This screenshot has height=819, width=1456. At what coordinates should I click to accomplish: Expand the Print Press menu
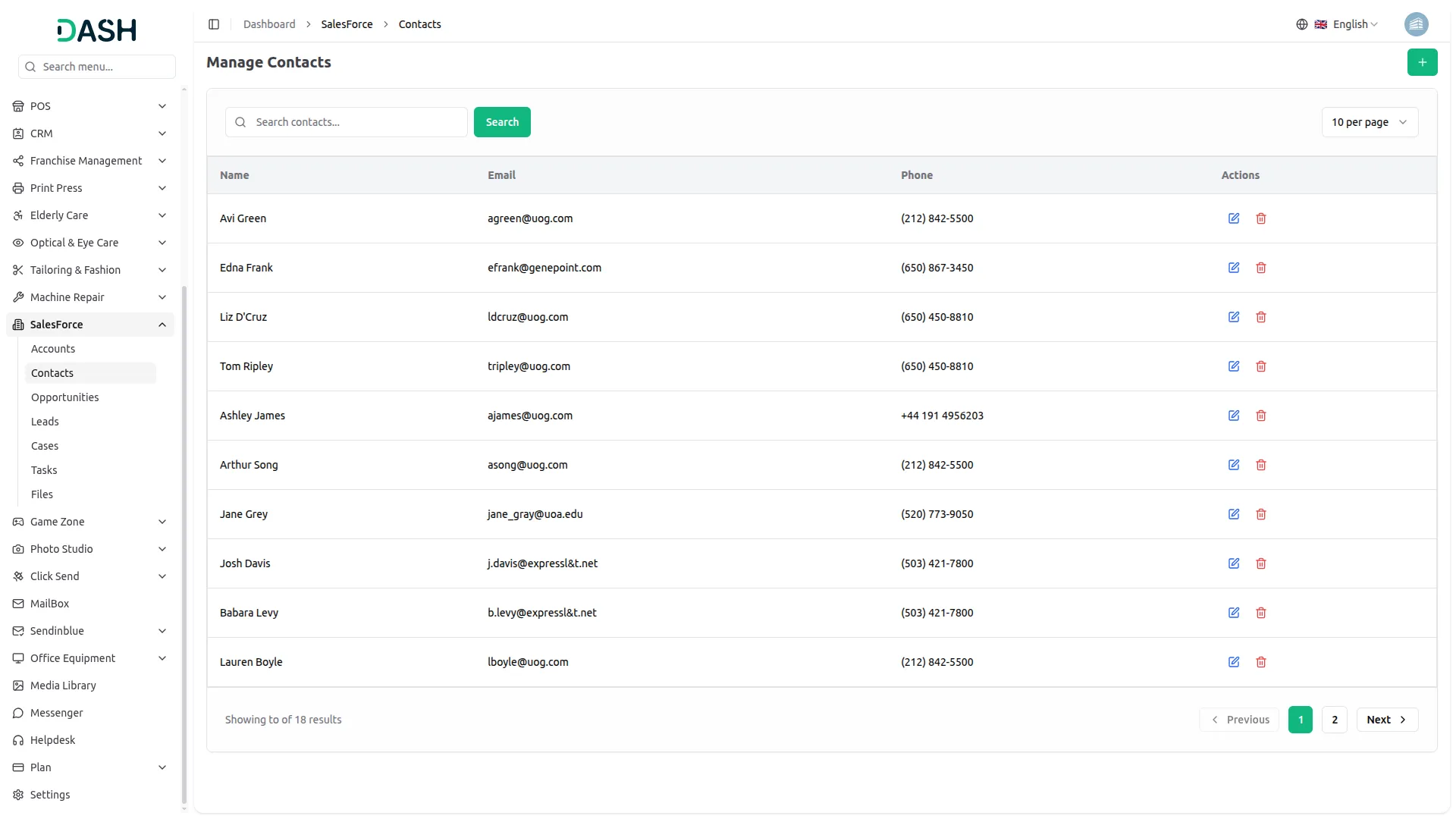point(90,188)
